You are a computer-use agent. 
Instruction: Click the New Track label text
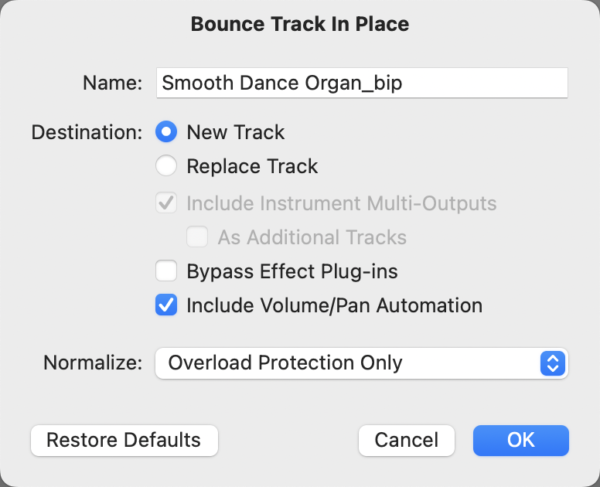[x=235, y=133]
